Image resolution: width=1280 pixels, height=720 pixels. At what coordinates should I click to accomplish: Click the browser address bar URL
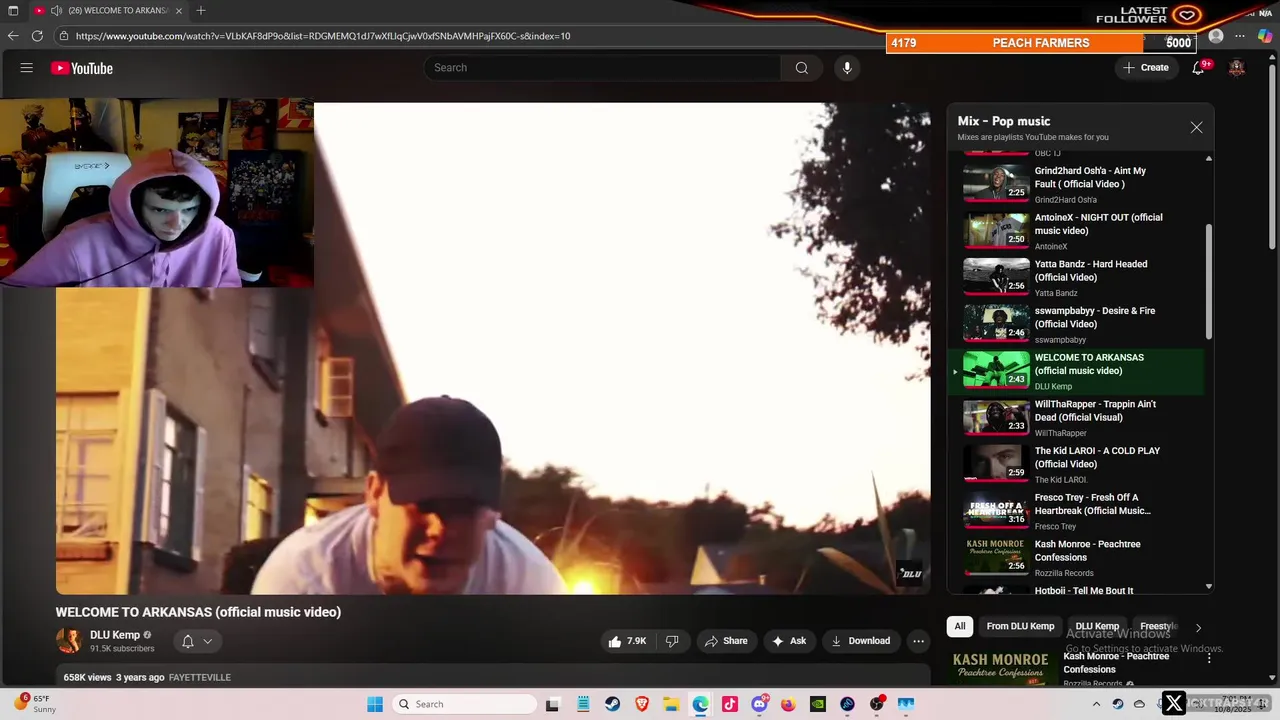[x=323, y=36]
